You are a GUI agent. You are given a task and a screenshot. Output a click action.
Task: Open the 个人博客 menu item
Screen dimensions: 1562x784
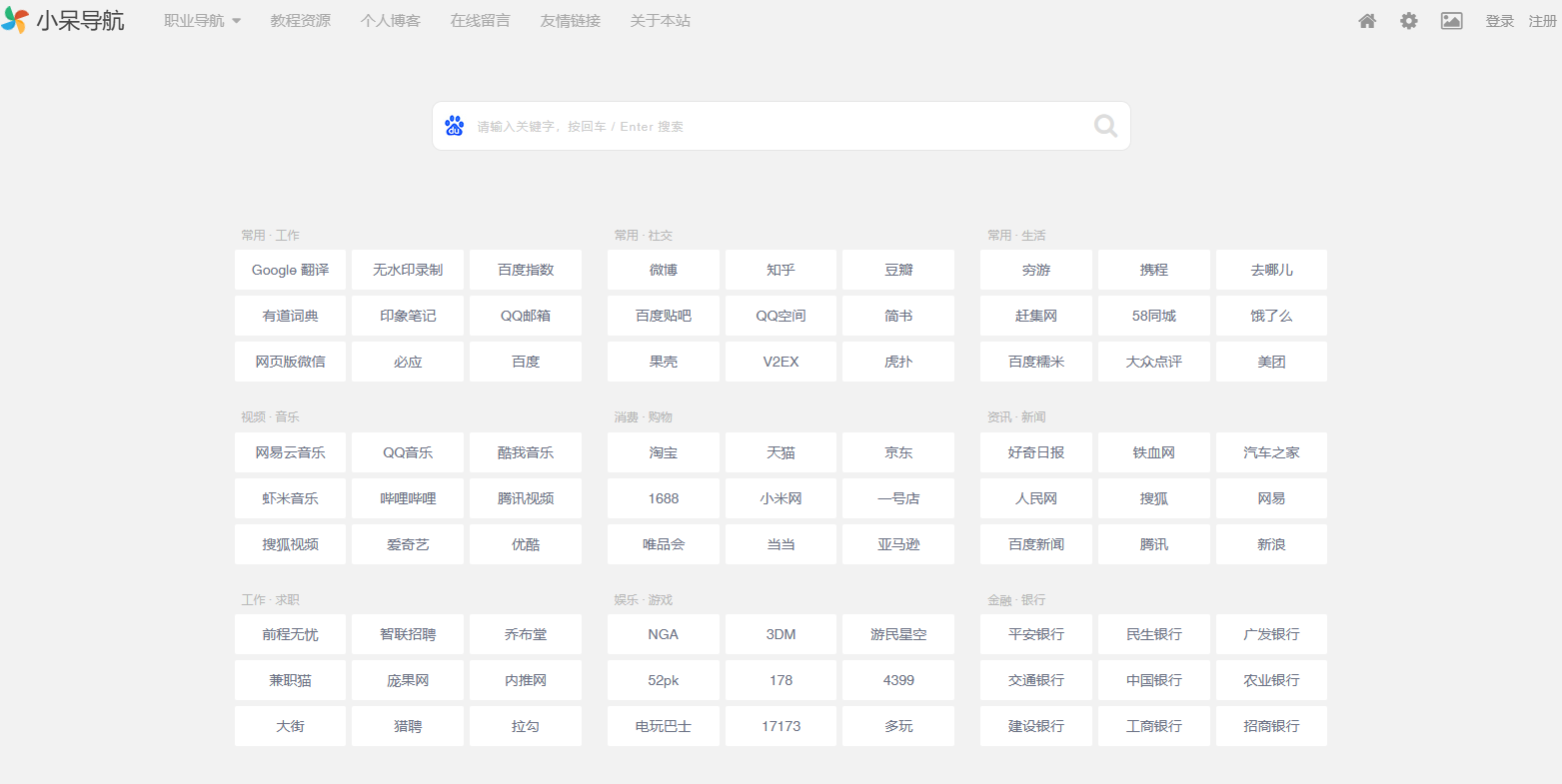pos(390,21)
